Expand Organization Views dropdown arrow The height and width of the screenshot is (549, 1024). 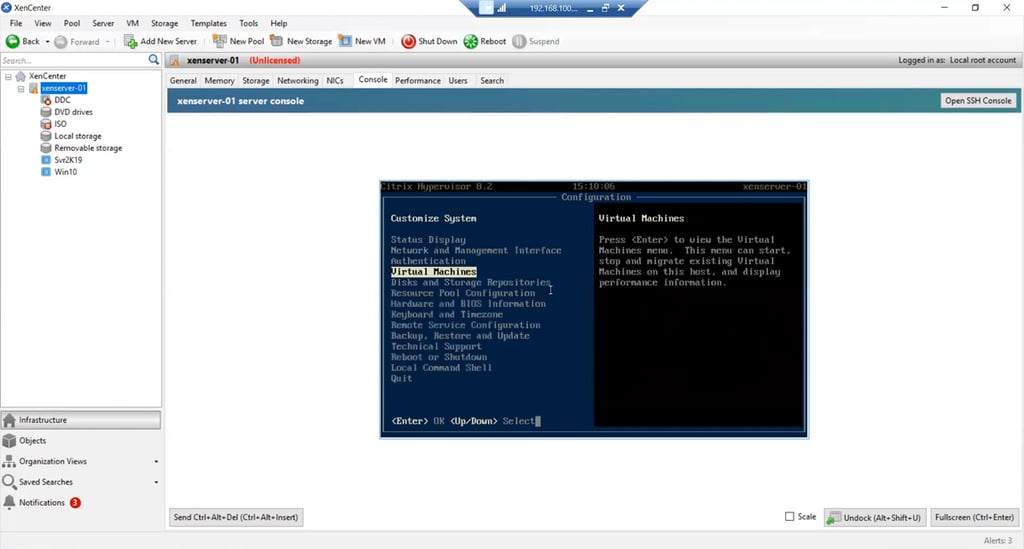click(x=156, y=462)
